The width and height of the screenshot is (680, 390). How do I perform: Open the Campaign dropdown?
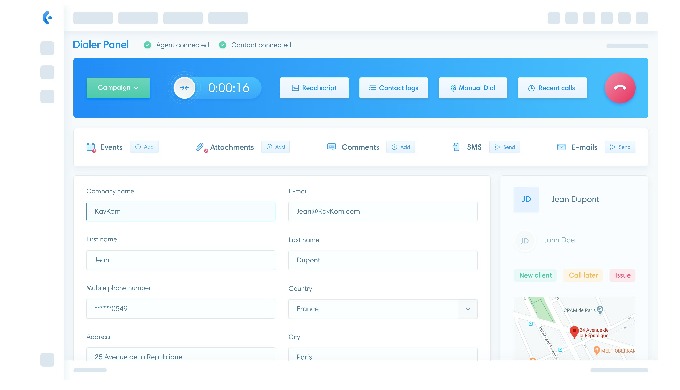pyautogui.click(x=118, y=88)
